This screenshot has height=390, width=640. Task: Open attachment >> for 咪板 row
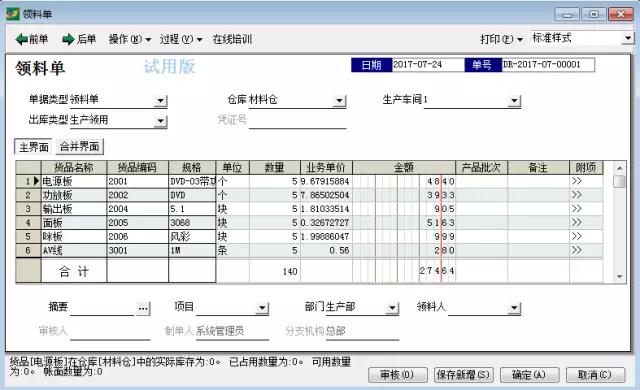[577, 237]
